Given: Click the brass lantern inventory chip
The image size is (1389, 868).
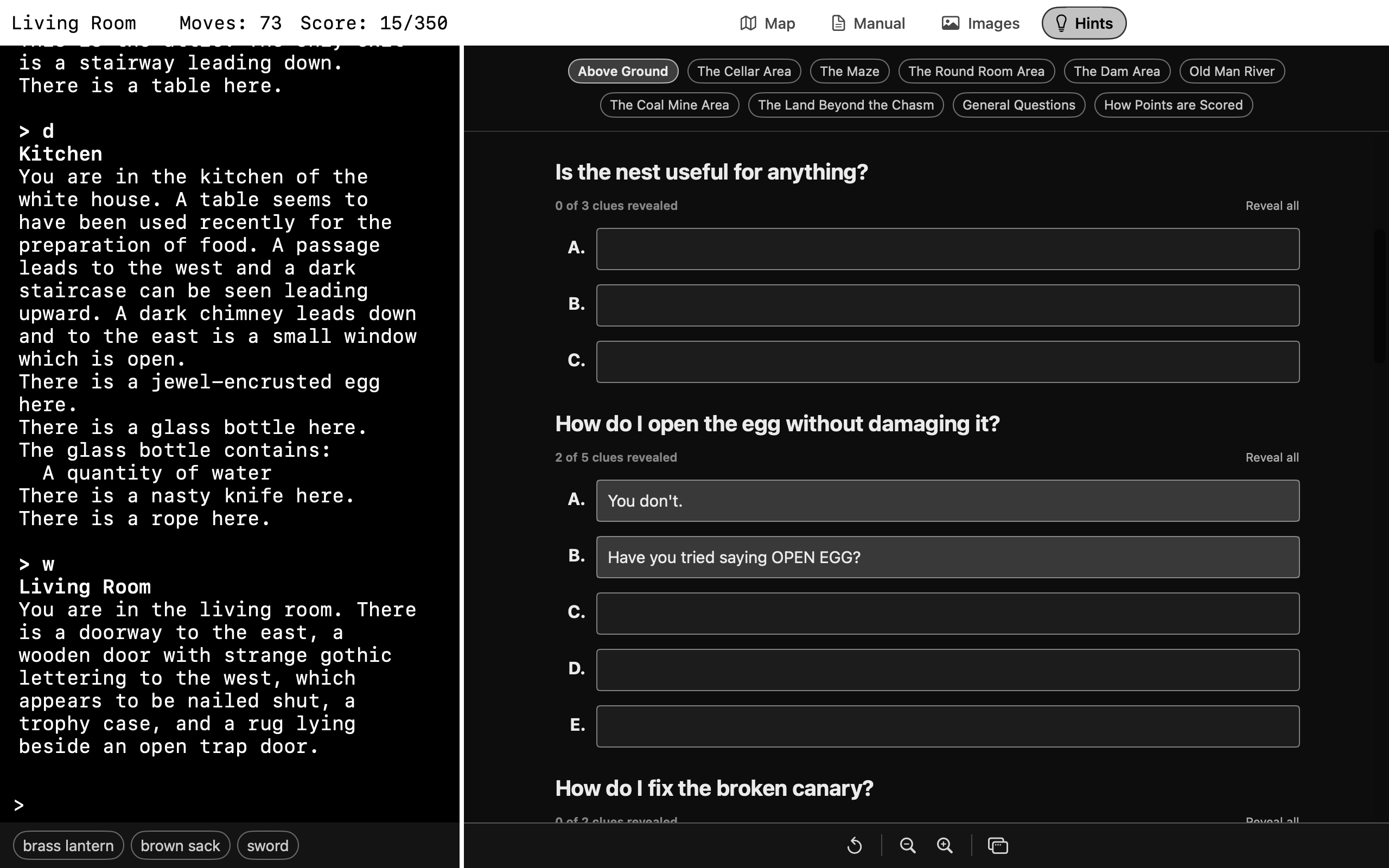Looking at the screenshot, I should [x=68, y=846].
